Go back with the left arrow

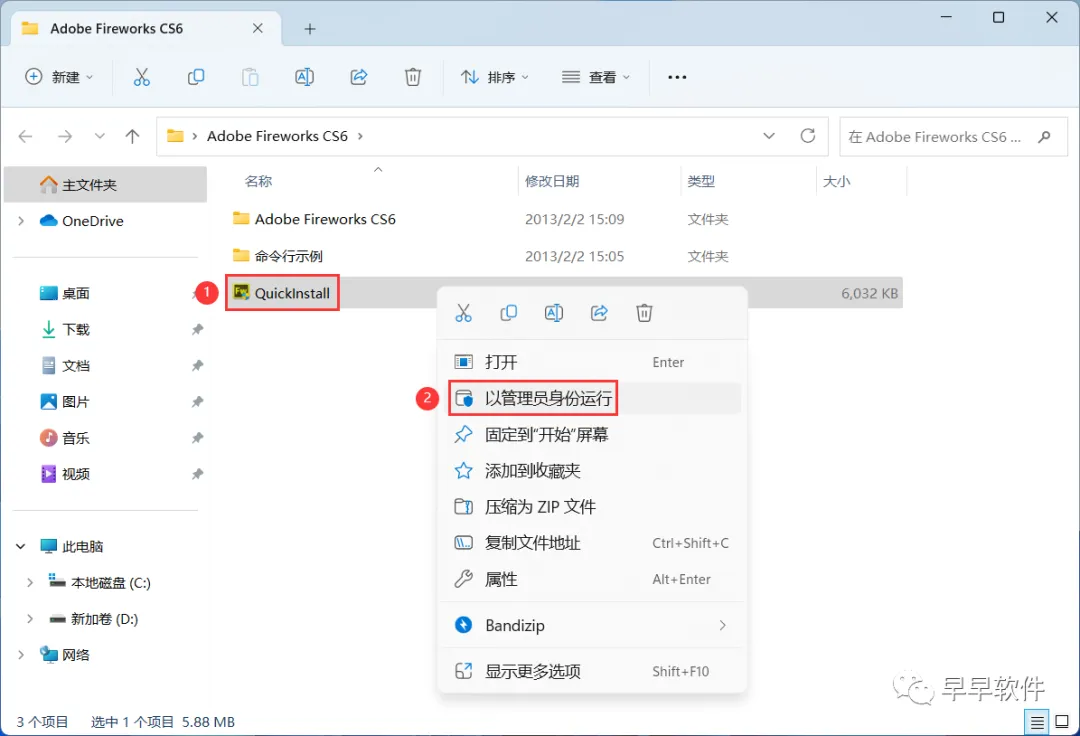(25, 136)
